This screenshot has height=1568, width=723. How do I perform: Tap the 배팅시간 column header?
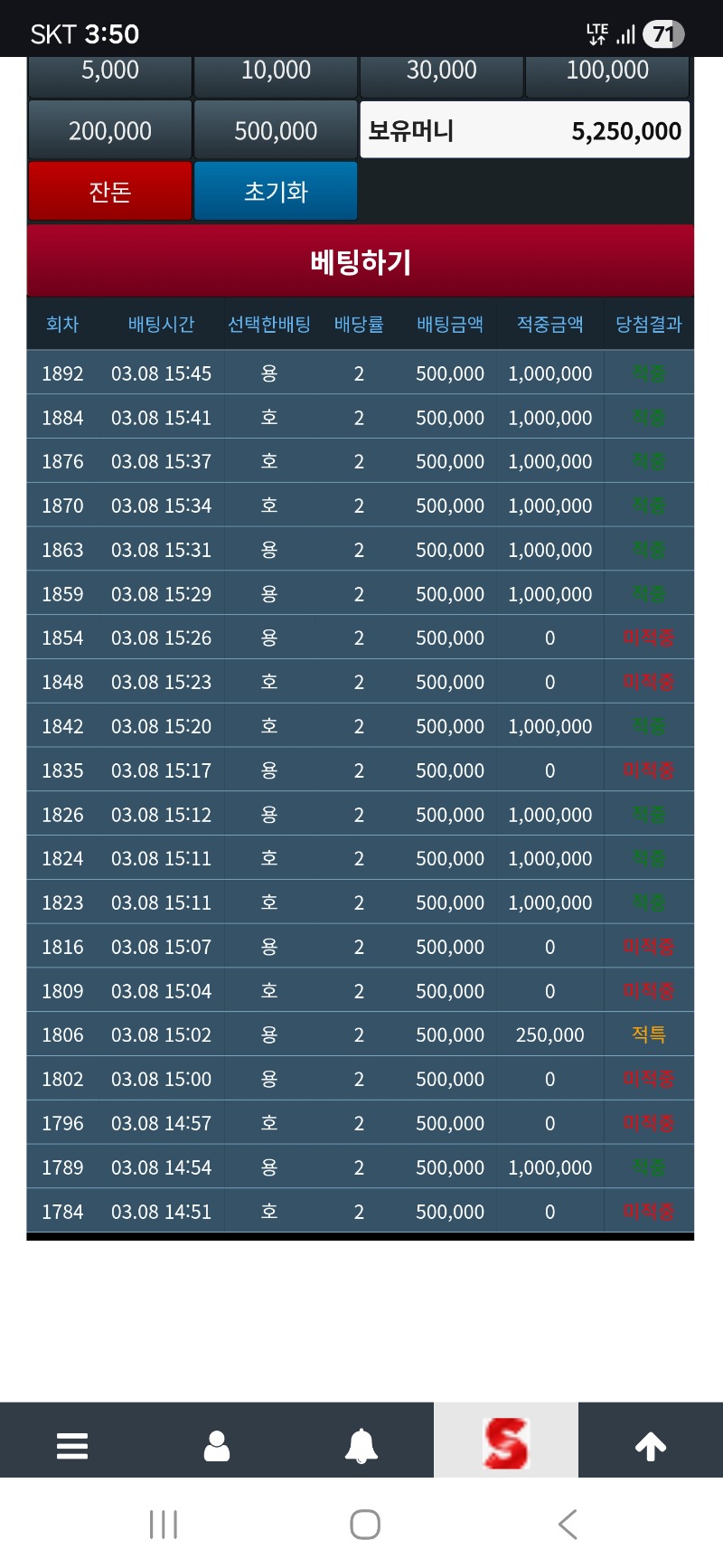point(161,324)
